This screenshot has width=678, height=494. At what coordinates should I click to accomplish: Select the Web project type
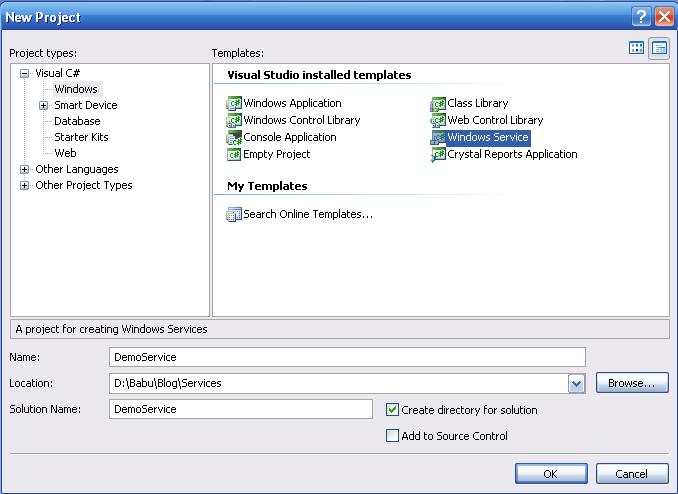[x=65, y=153]
